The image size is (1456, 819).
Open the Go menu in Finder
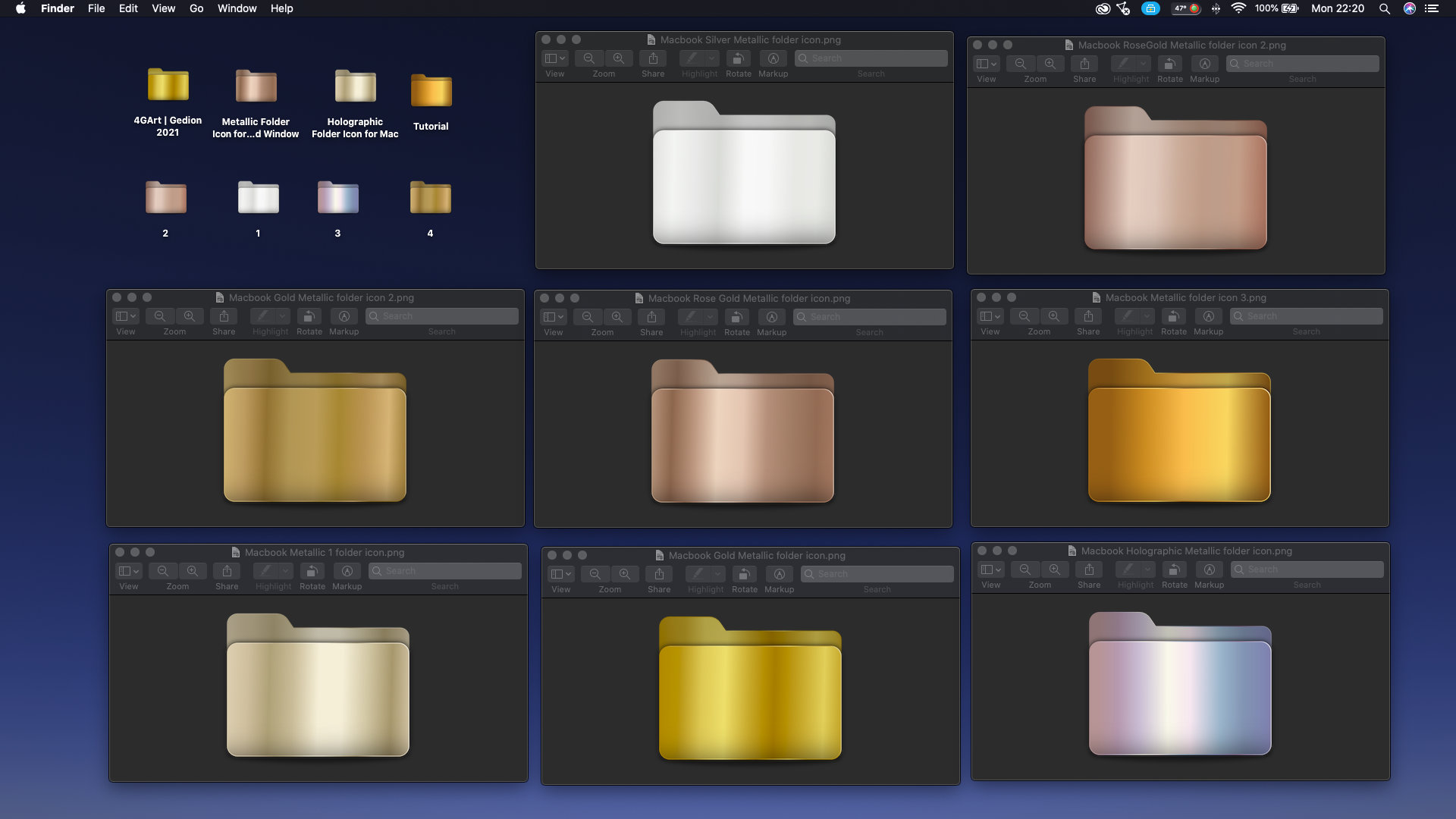[196, 8]
